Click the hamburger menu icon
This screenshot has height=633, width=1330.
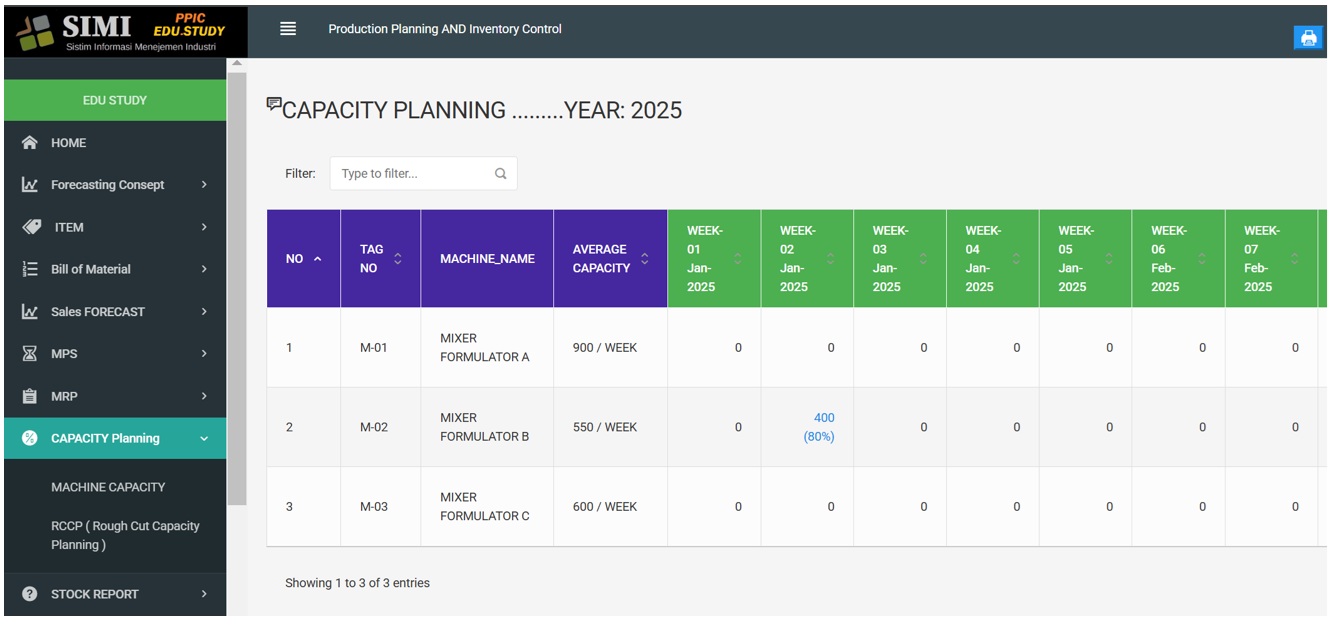[288, 29]
